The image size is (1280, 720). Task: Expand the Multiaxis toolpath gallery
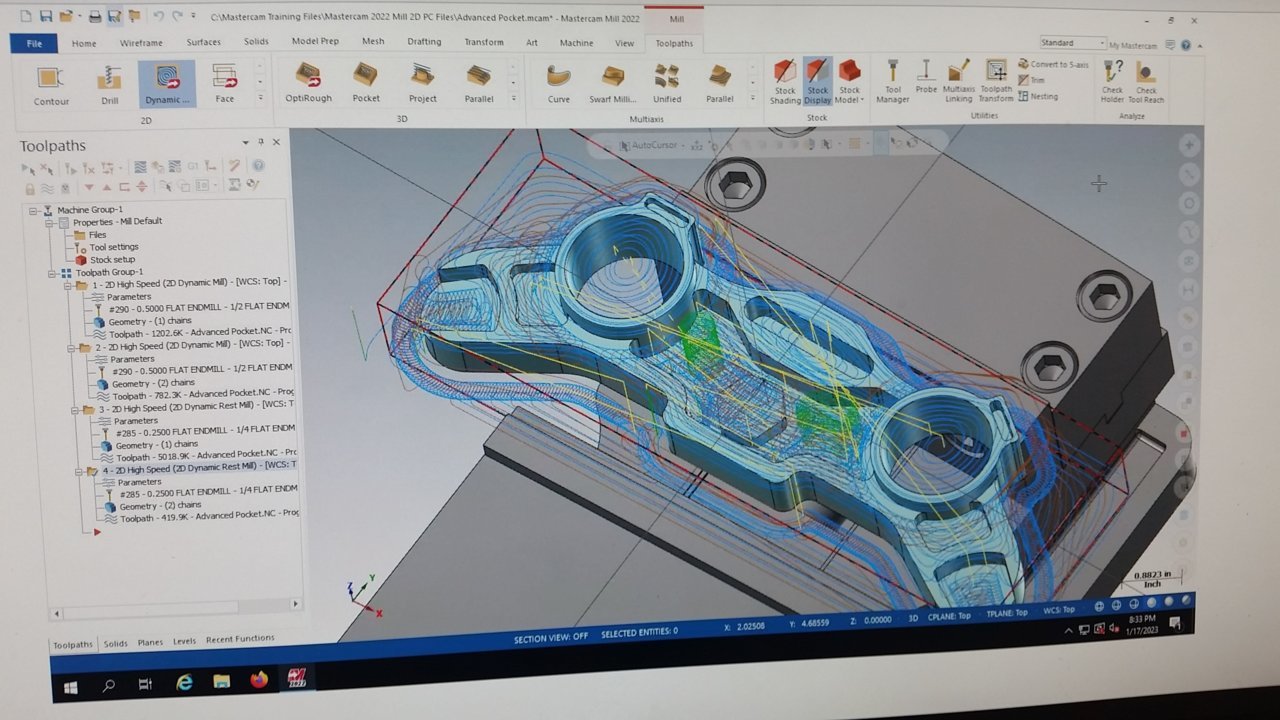(x=754, y=98)
